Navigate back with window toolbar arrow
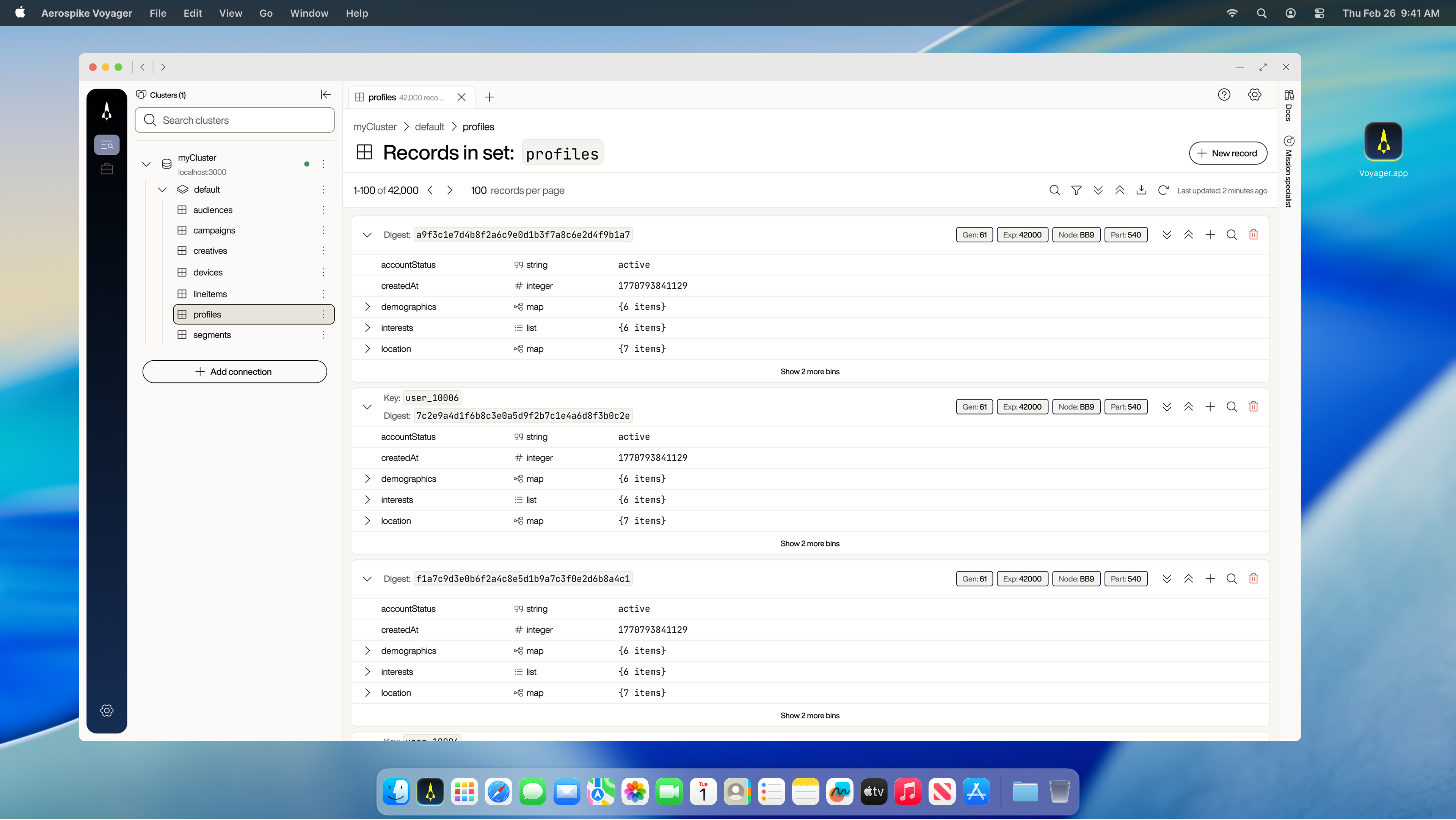Image resolution: width=1456 pixels, height=820 pixels. (x=143, y=67)
